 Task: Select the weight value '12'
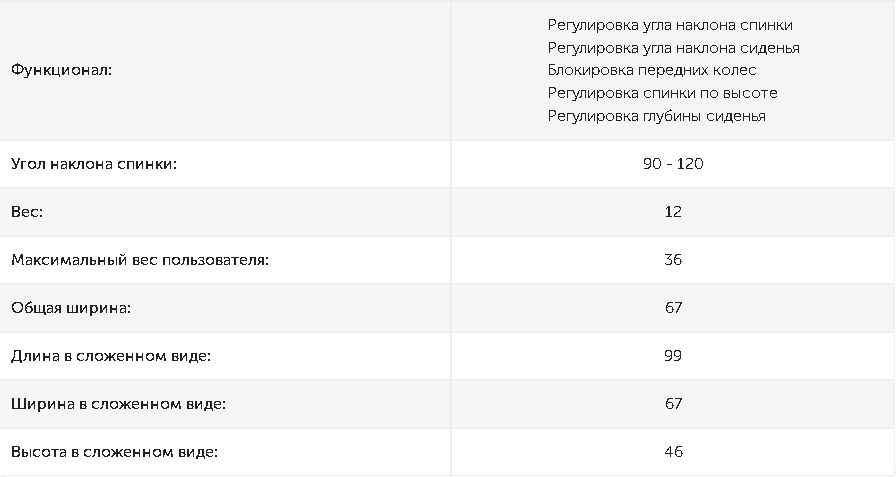click(x=673, y=212)
